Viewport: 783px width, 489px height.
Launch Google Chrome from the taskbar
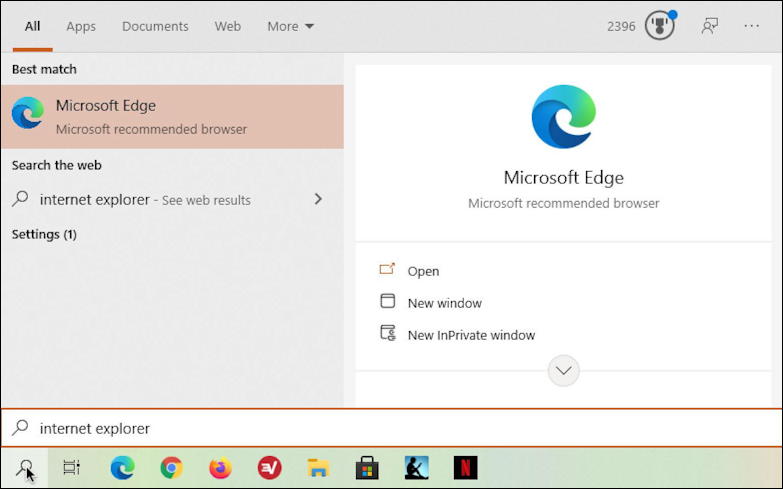point(171,468)
